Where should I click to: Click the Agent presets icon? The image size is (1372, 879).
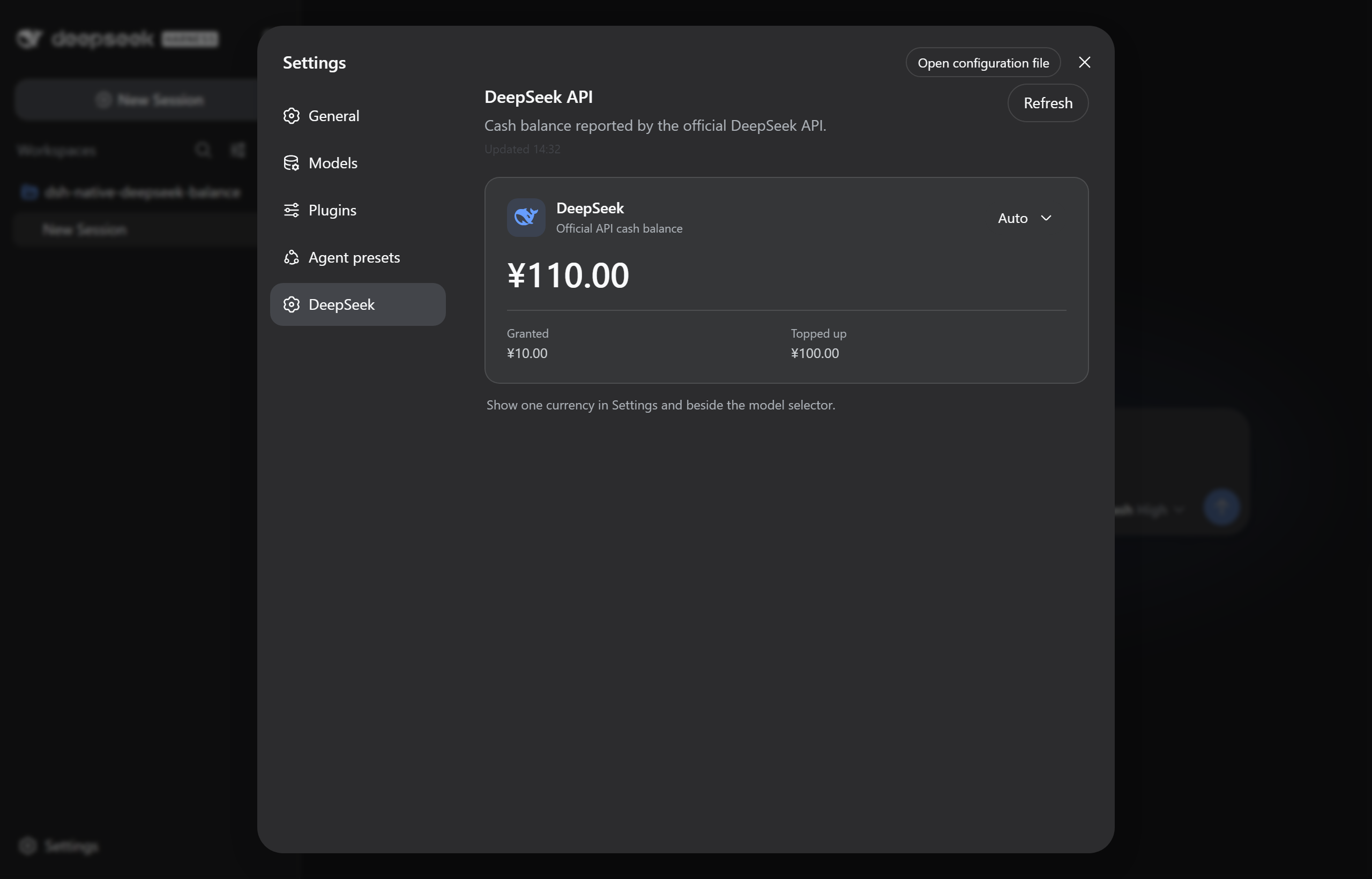click(x=291, y=257)
